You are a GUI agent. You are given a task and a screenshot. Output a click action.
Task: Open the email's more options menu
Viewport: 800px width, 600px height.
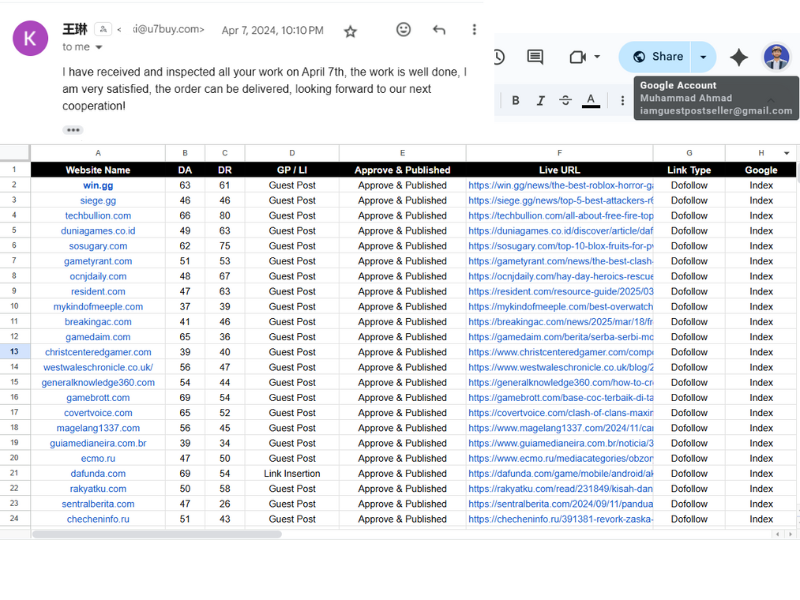click(x=474, y=30)
